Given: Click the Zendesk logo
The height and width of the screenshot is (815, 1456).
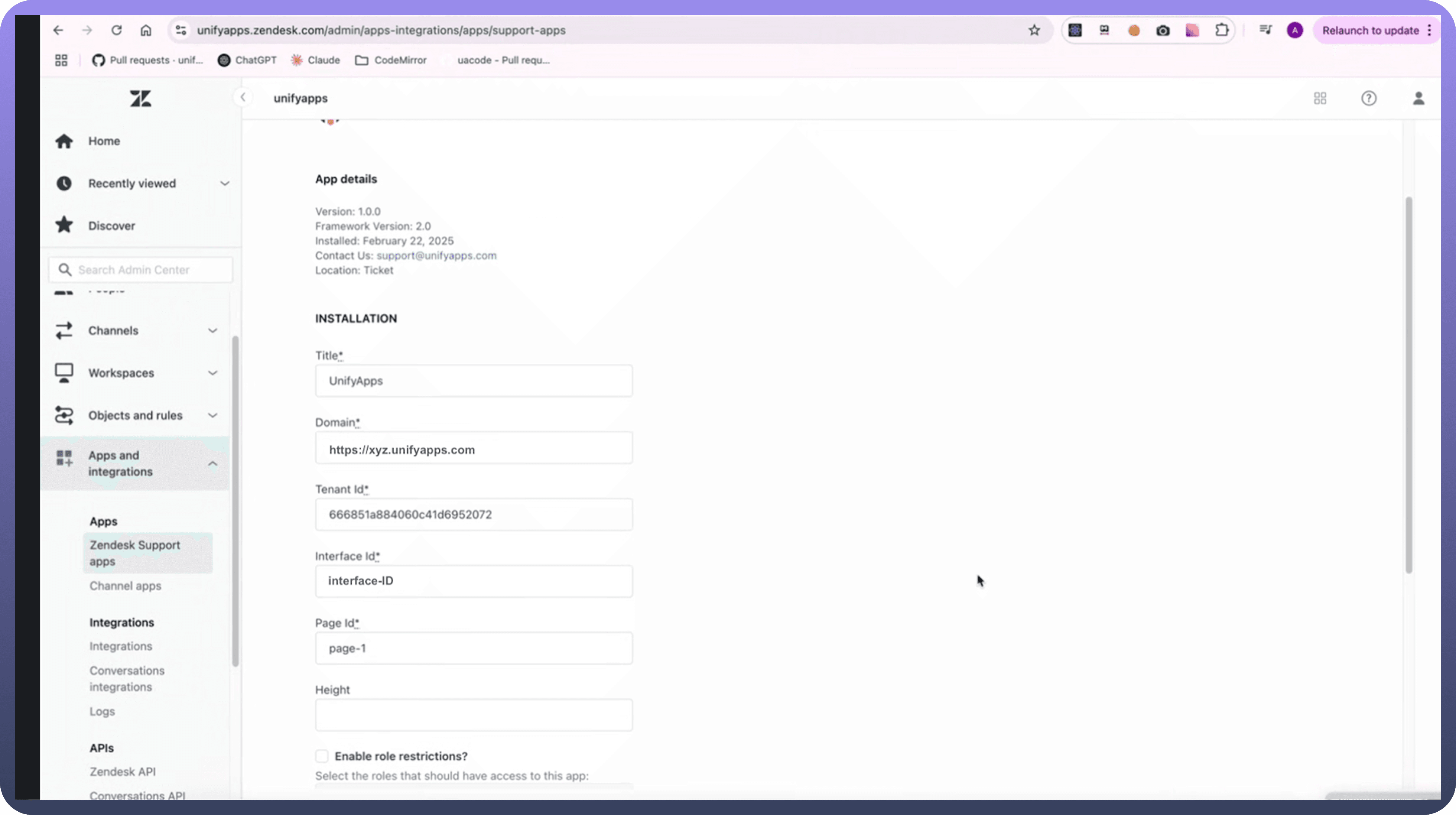Looking at the screenshot, I should [x=141, y=98].
